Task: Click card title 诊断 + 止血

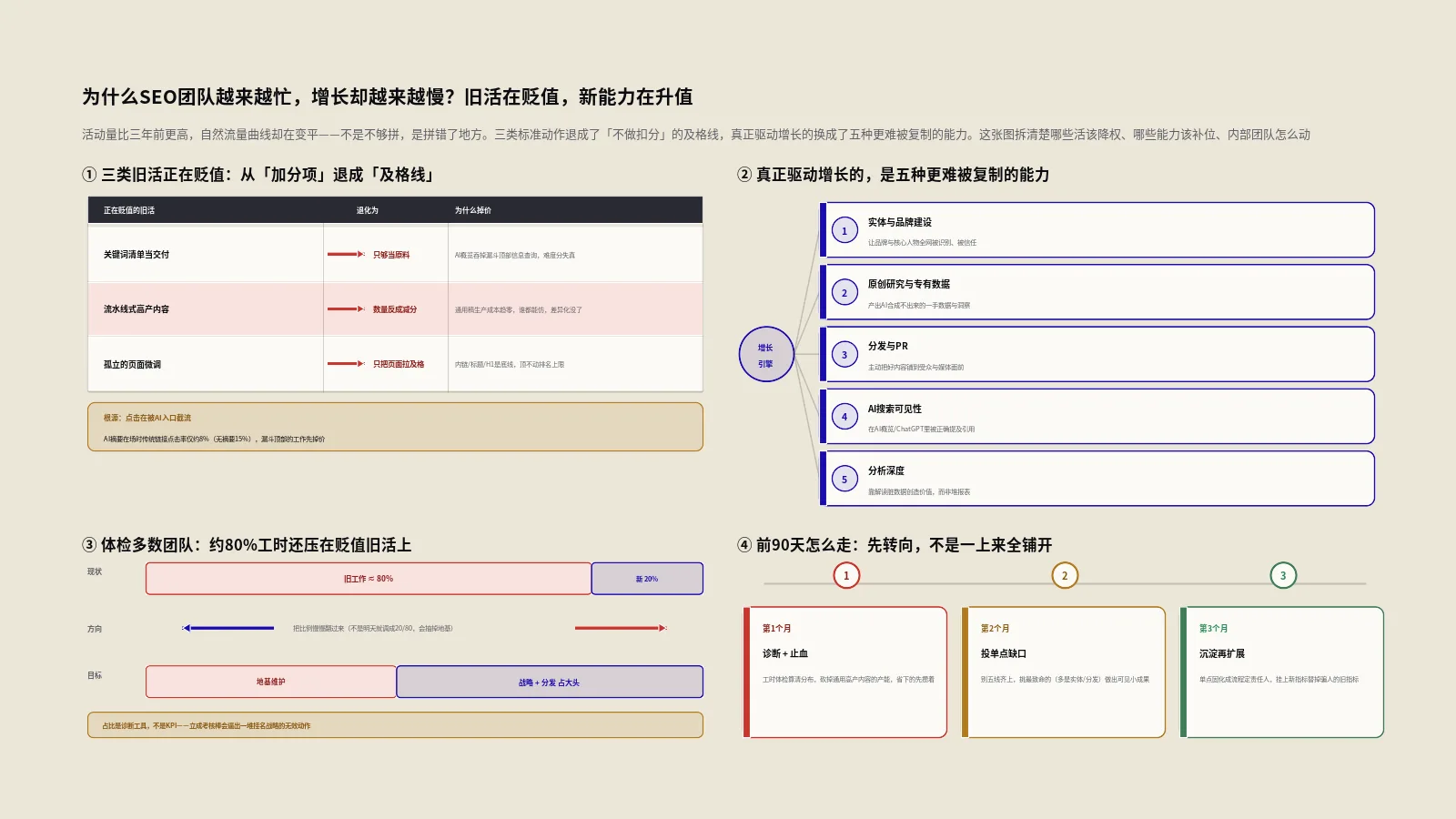Action: click(785, 653)
